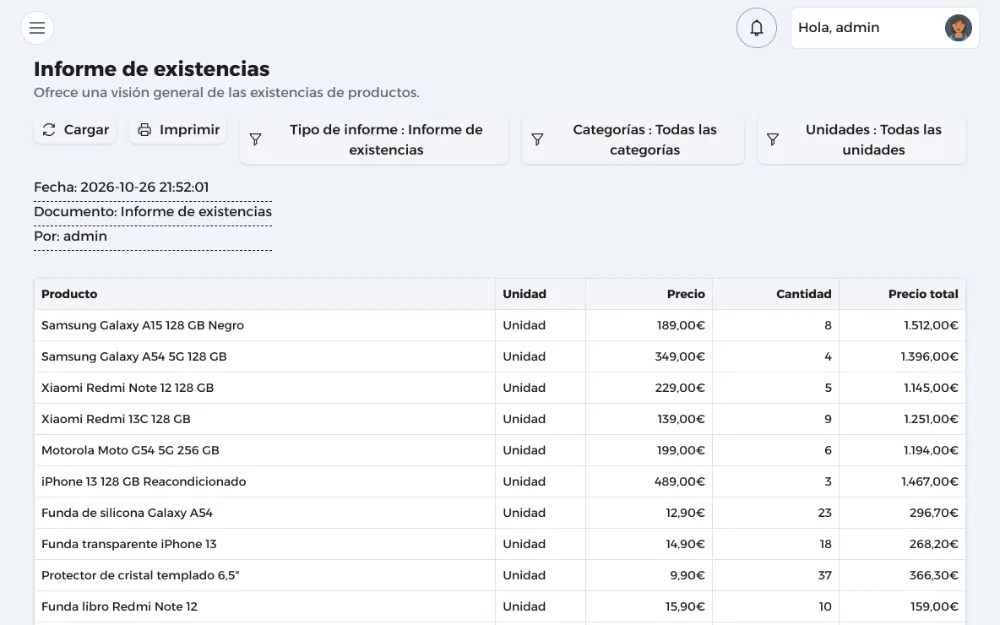1000x625 pixels.
Task: Click the total 1.251,00€
Action: point(930,419)
